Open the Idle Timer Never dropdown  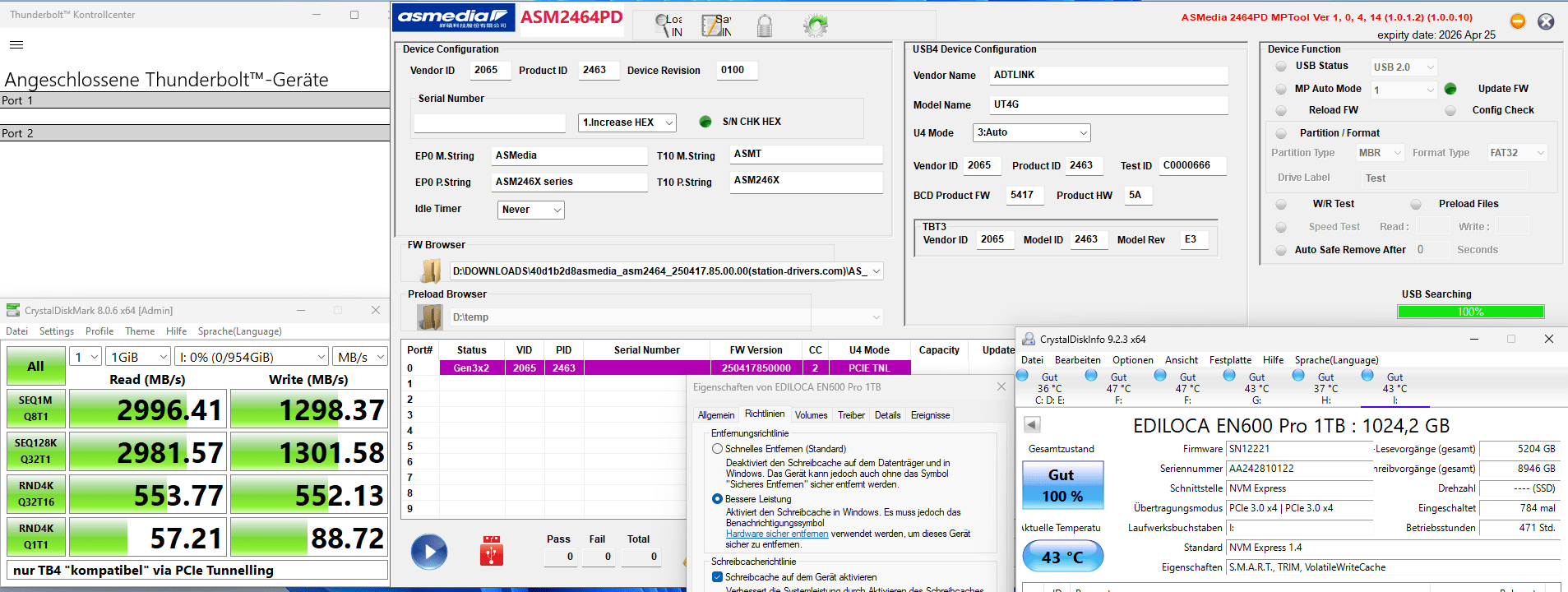pyautogui.click(x=531, y=210)
